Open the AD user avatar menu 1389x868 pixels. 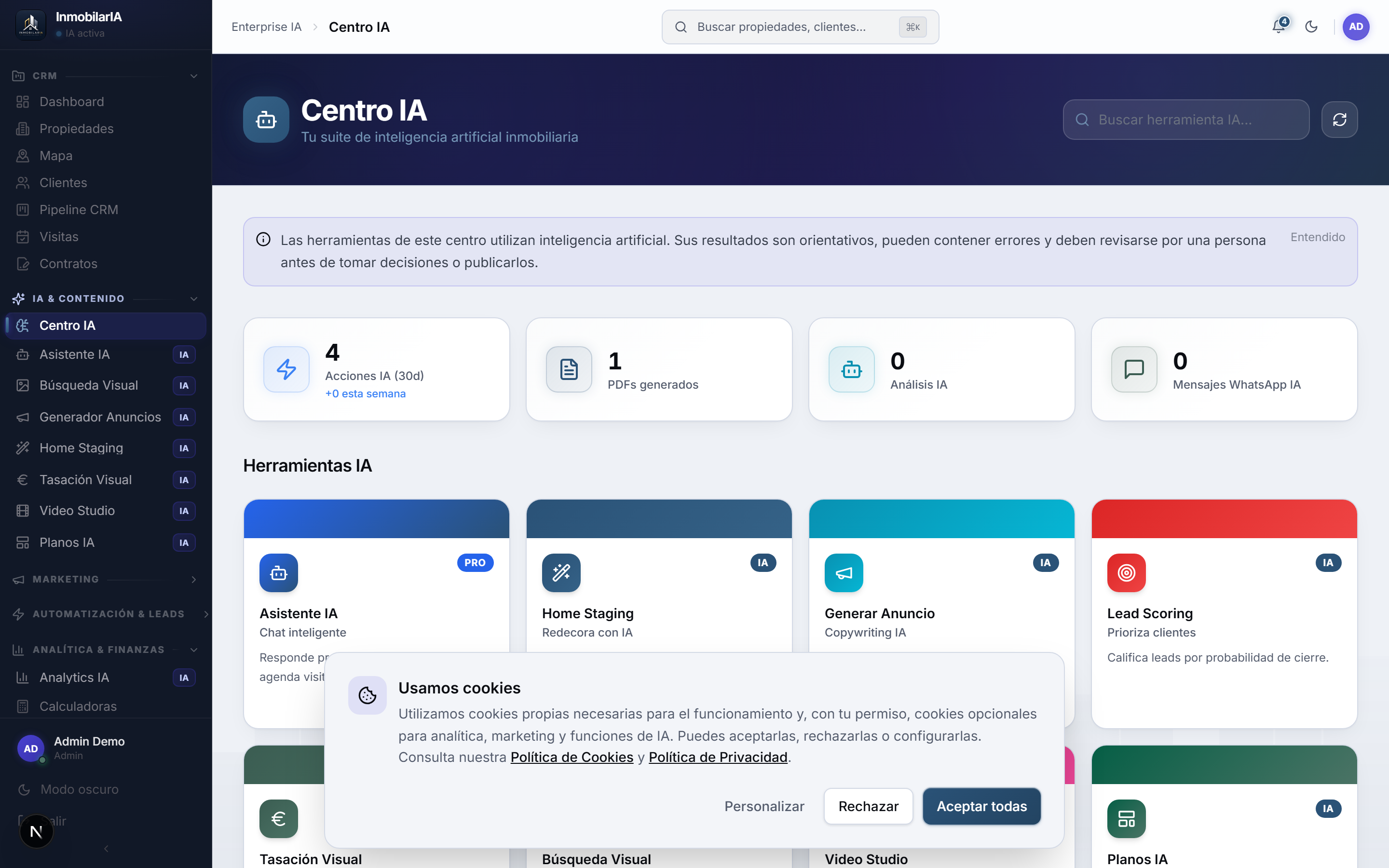click(1356, 27)
